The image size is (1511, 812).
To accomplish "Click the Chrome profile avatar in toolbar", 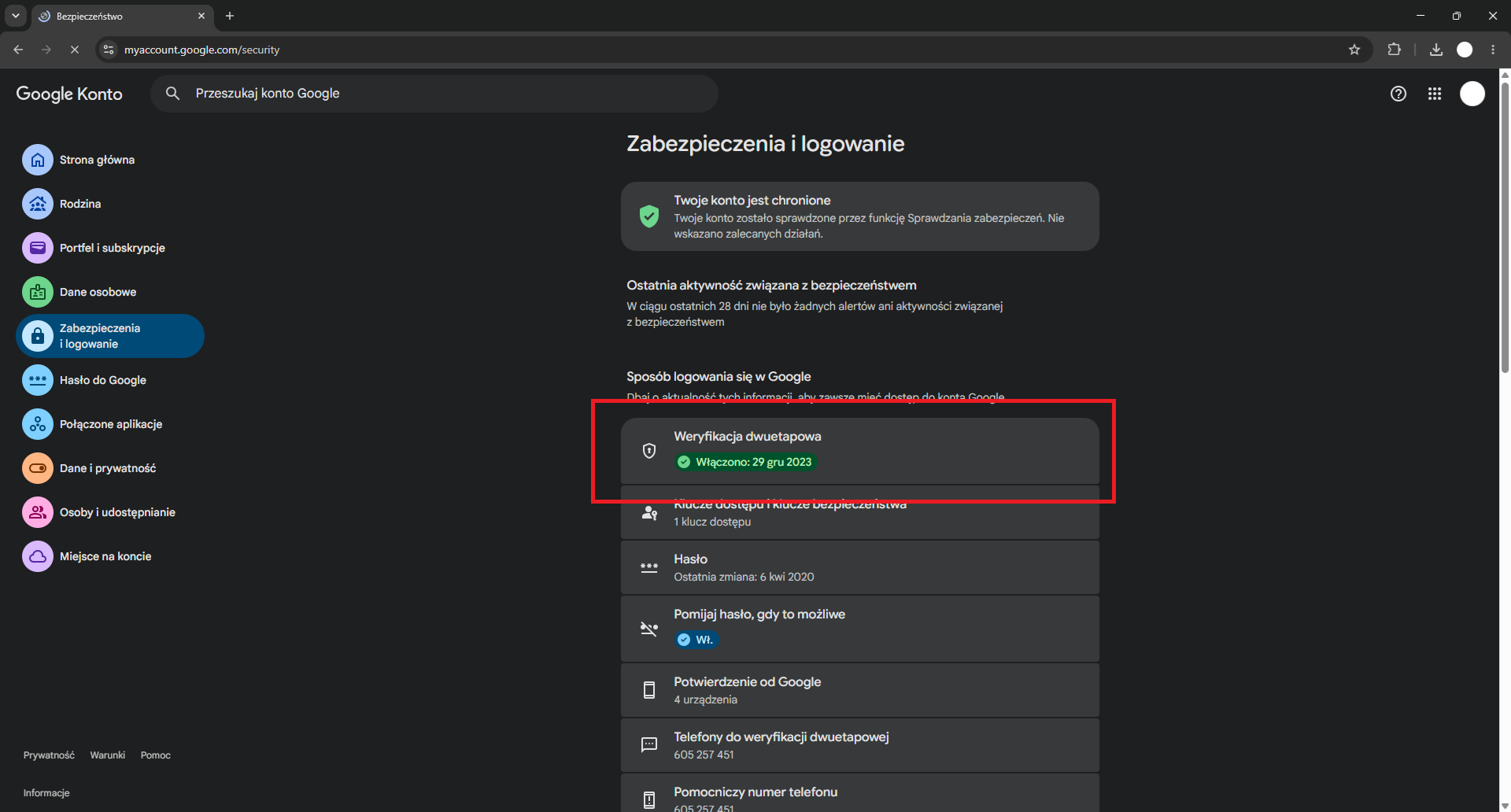I will tap(1465, 50).
